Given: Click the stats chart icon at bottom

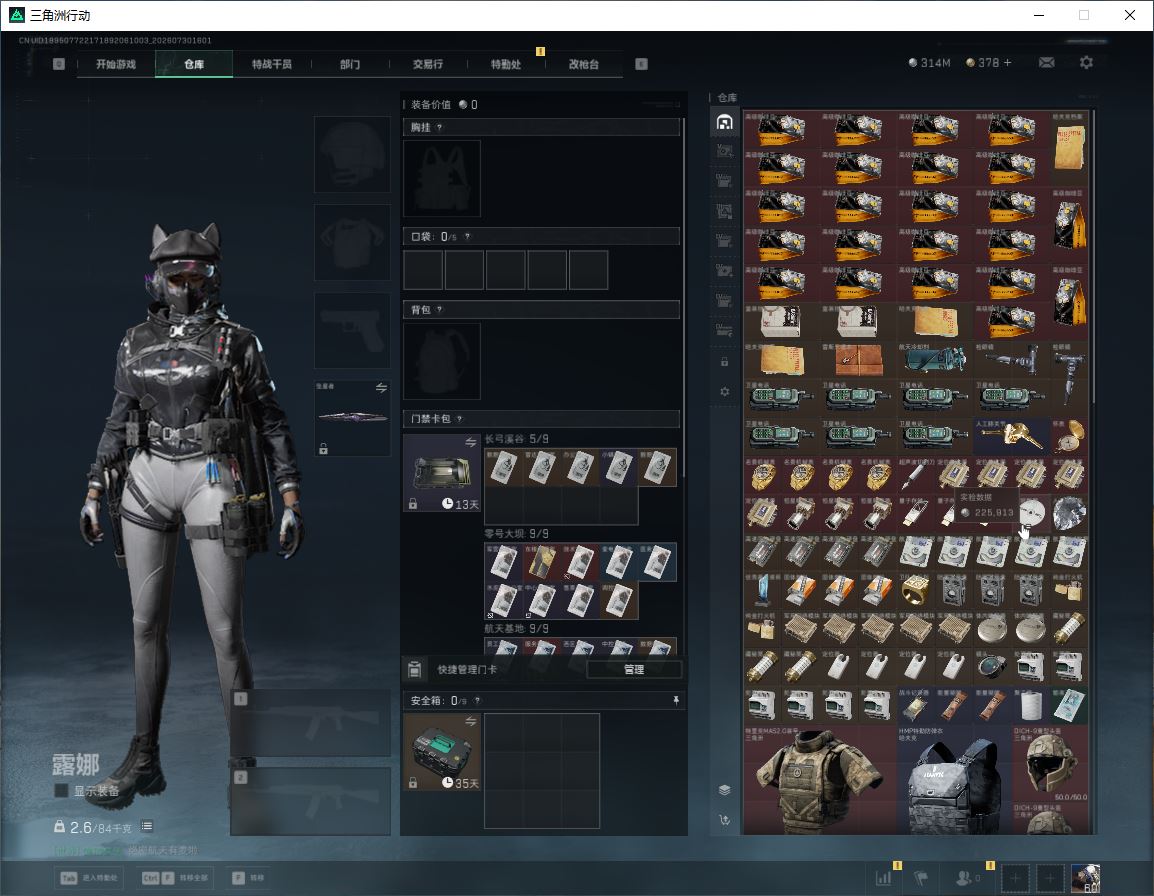Looking at the screenshot, I should [x=883, y=877].
